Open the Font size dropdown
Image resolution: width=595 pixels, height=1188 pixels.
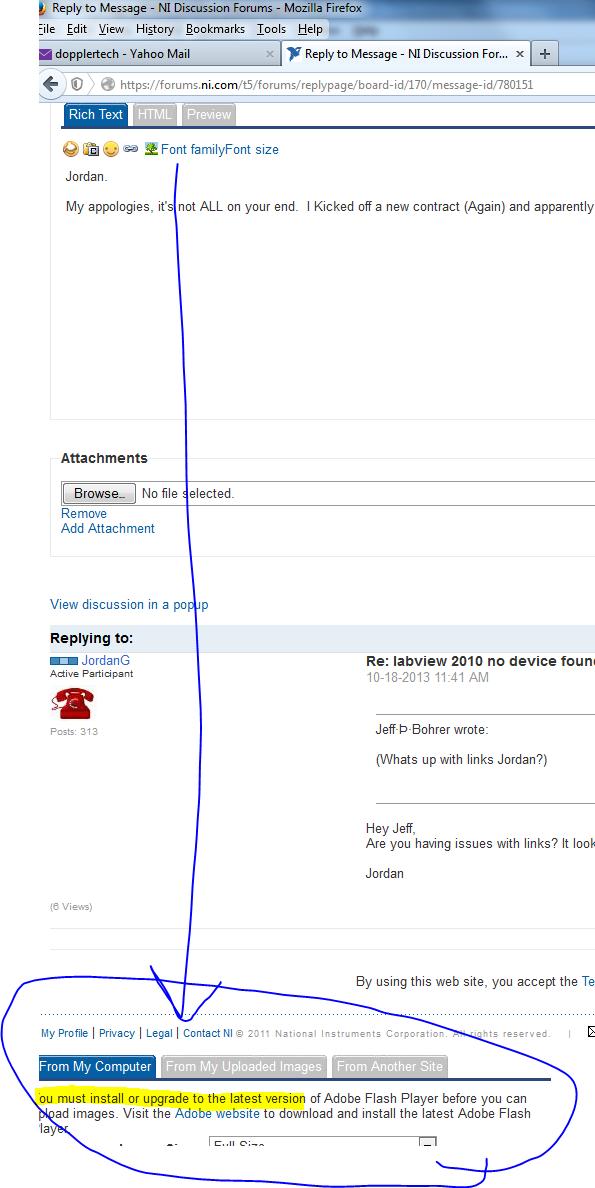pos(252,149)
